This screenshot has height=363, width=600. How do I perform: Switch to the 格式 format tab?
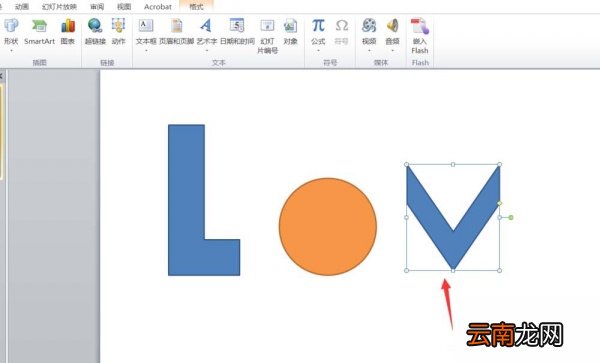tap(196, 7)
